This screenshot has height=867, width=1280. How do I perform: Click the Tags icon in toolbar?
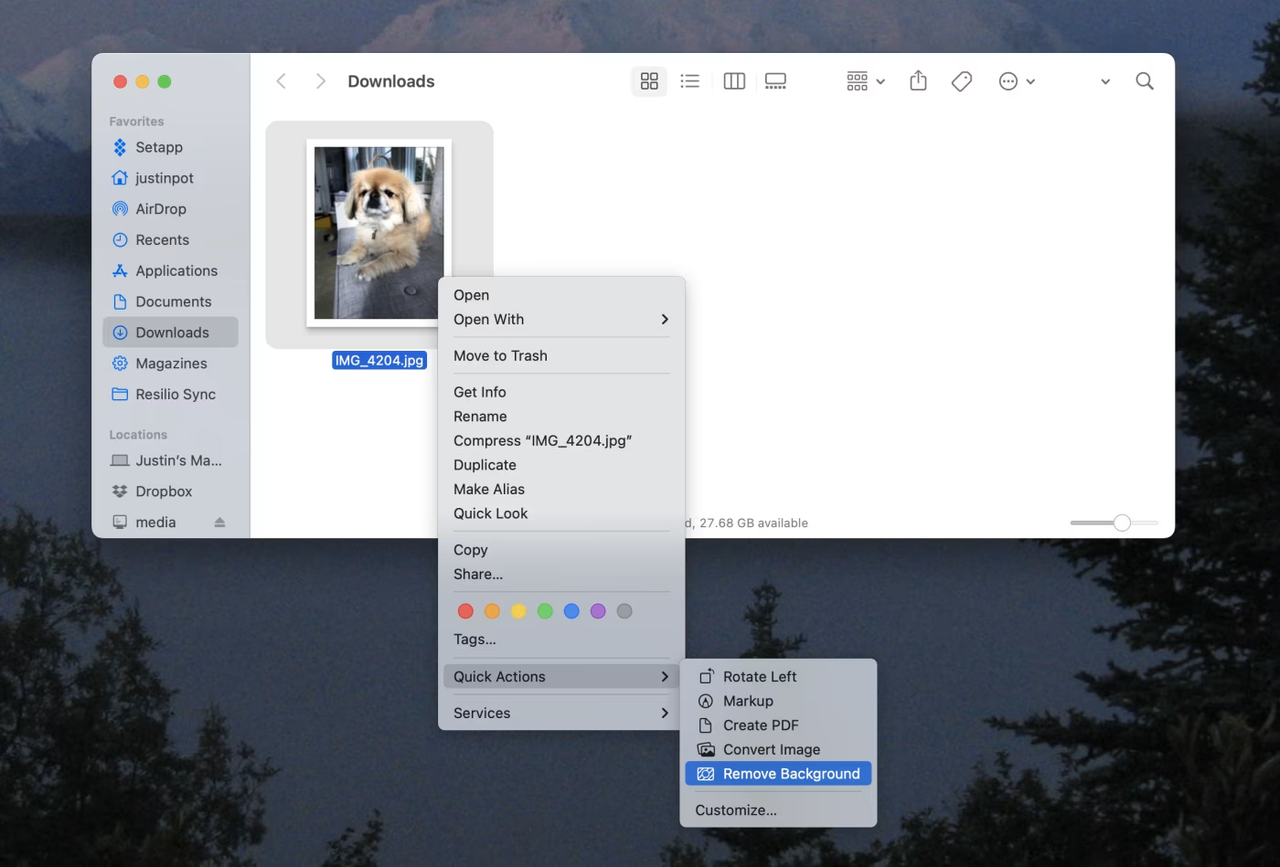(960, 81)
